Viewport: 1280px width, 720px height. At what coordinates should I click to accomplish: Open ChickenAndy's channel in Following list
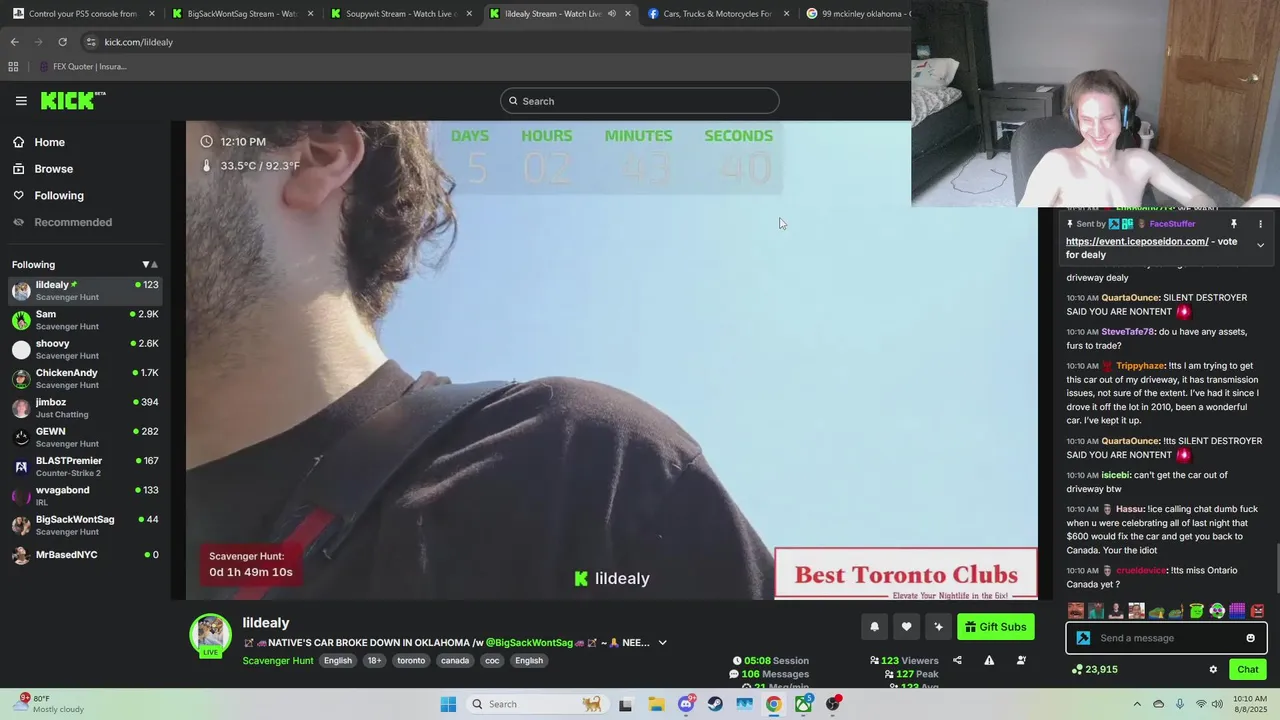(x=86, y=378)
